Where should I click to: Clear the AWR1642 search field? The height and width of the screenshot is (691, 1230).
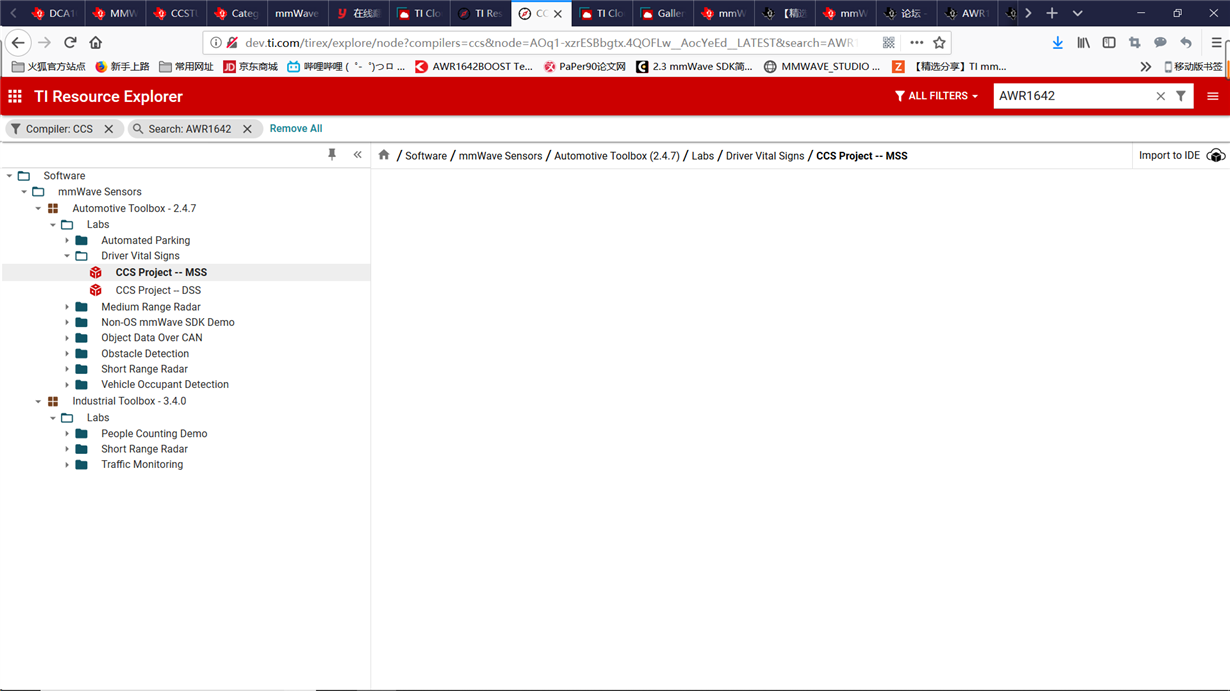tap(1161, 96)
